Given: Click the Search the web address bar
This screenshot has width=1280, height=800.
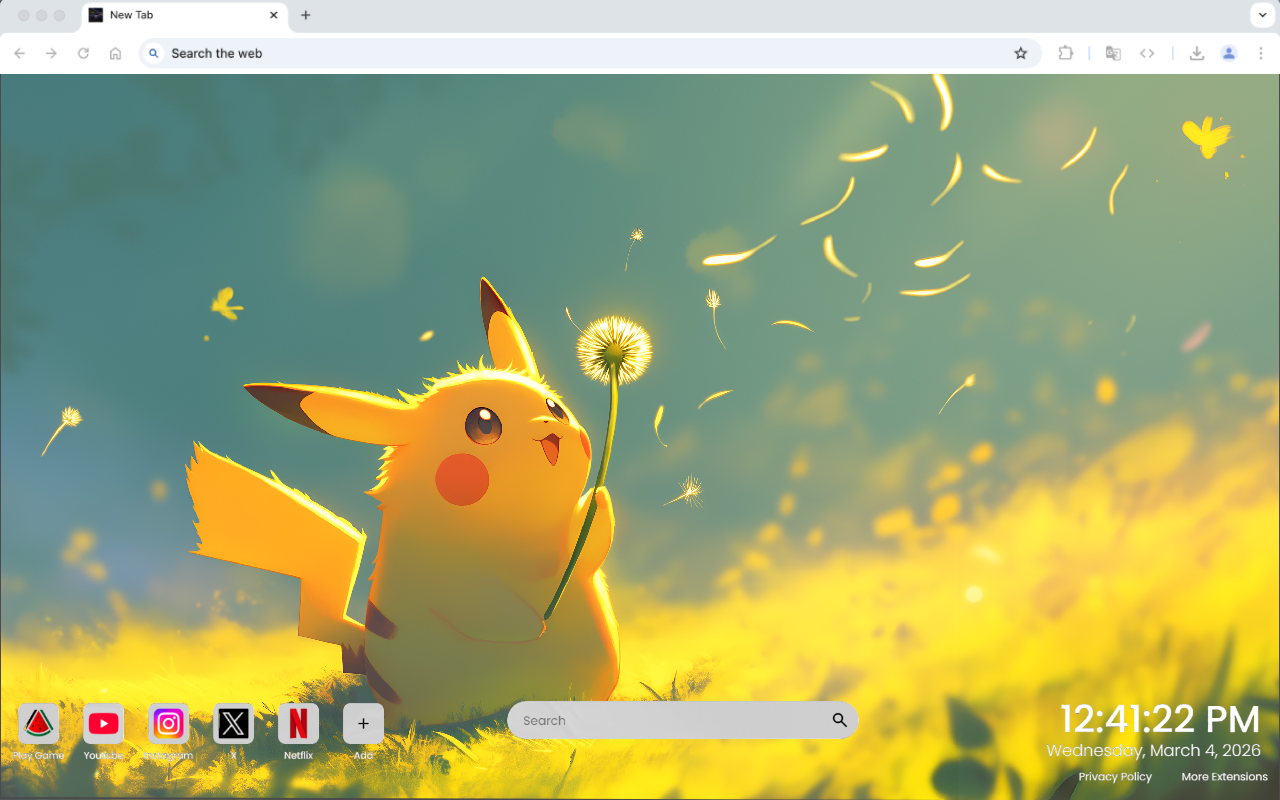Looking at the screenshot, I should pos(590,53).
